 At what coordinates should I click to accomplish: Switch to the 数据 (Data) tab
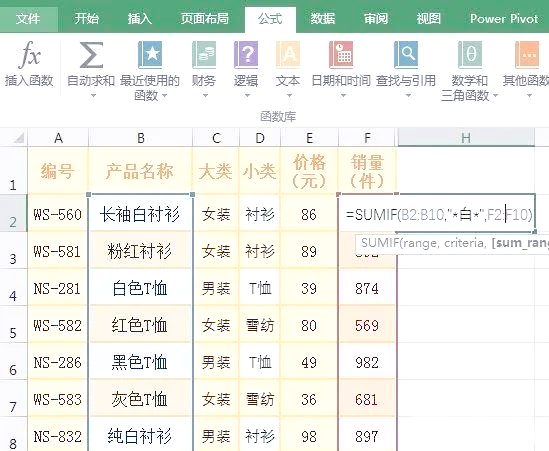pyautogui.click(x=322, y=19)
